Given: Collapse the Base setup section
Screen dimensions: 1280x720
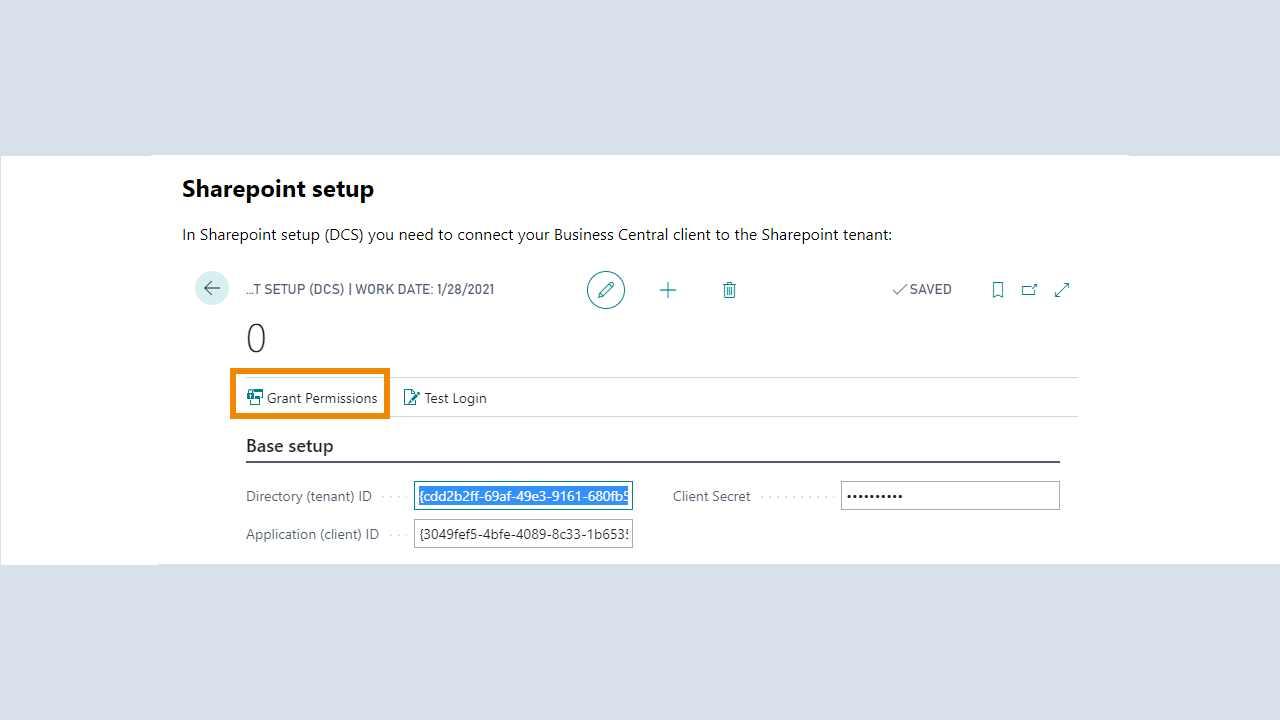Looking at the screenshot, I should pyautogui.click(x=290, y=446).
